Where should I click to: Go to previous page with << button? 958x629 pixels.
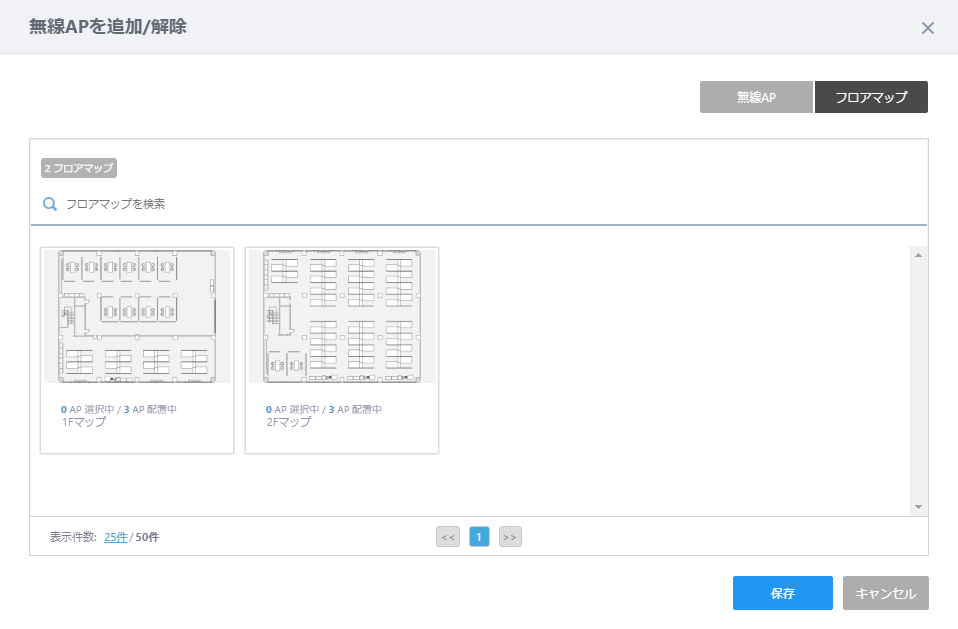448,537
